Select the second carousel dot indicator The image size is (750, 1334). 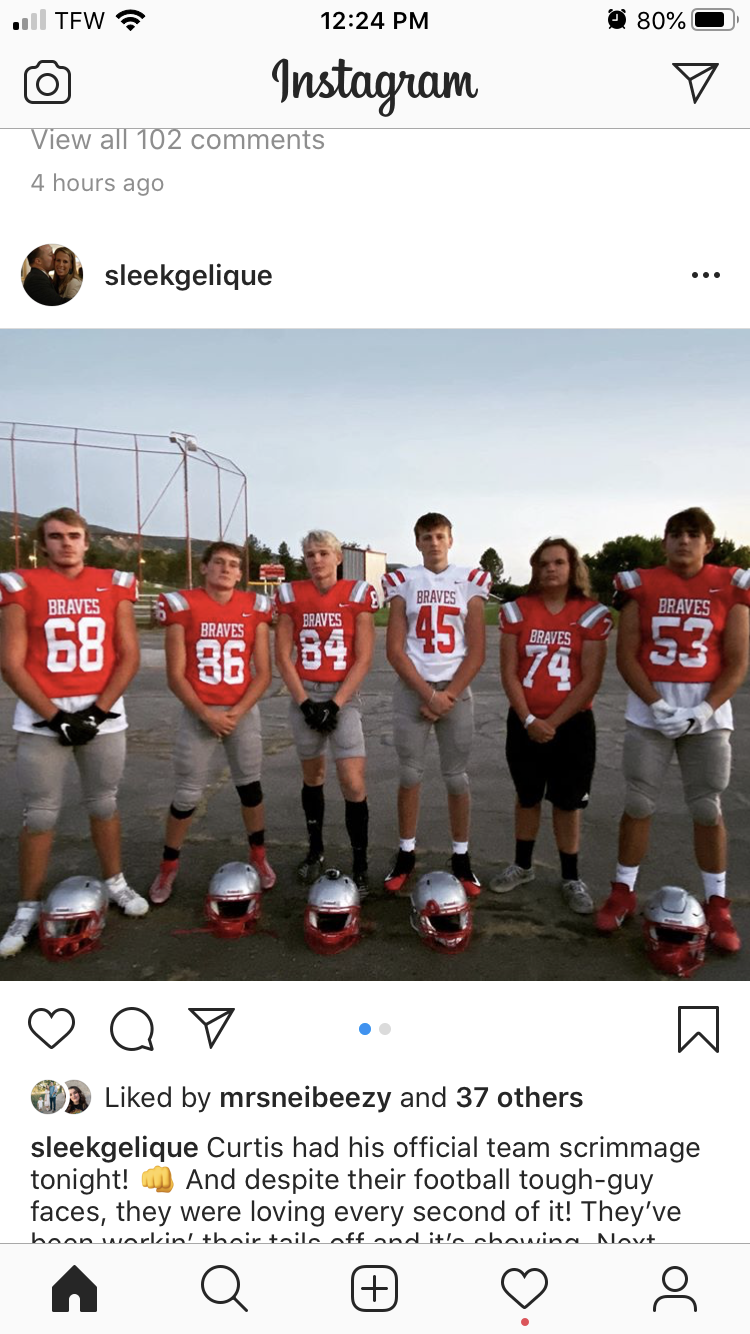pos(385,1028)
